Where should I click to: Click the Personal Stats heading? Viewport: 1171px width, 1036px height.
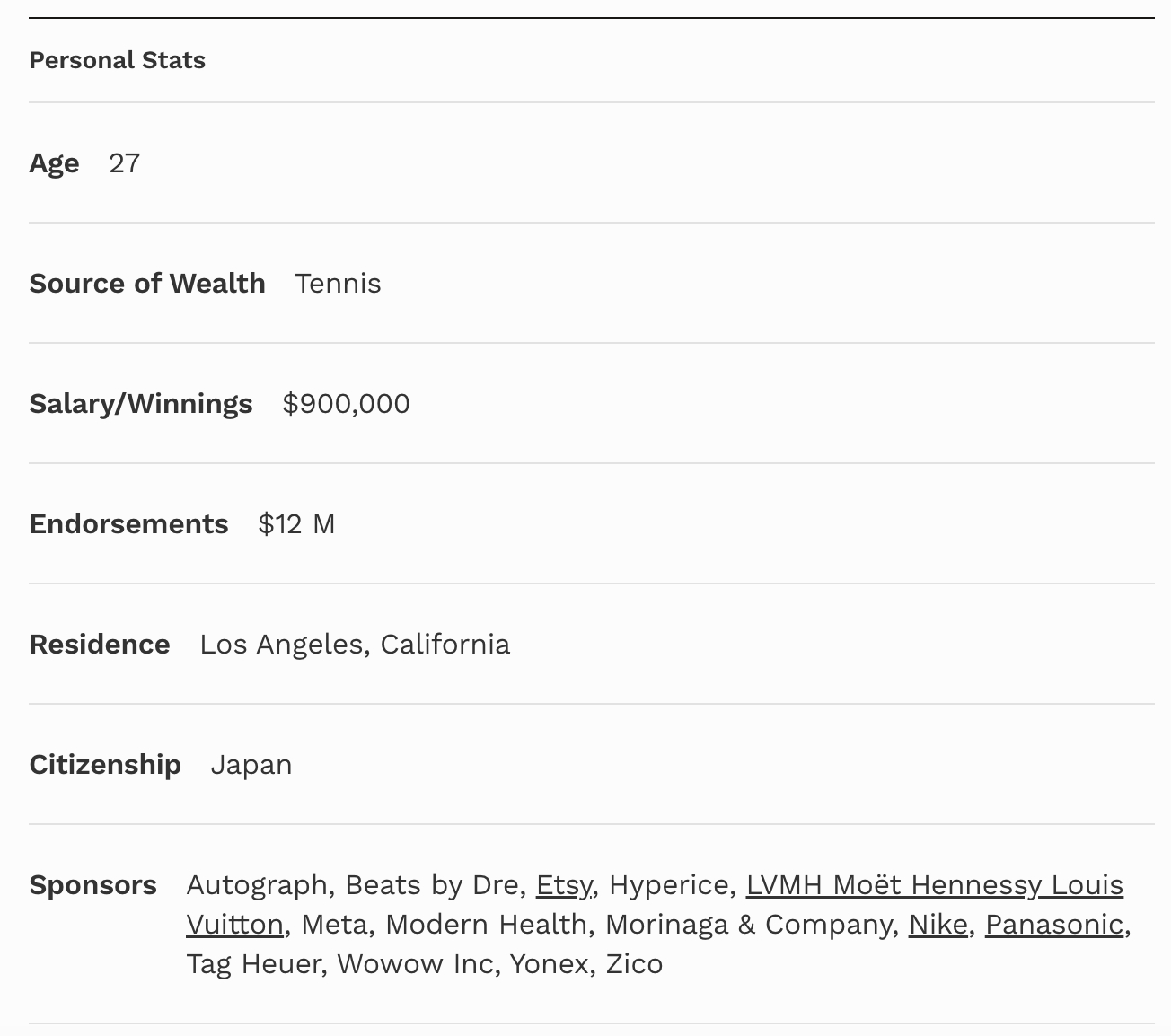[117, 60]
